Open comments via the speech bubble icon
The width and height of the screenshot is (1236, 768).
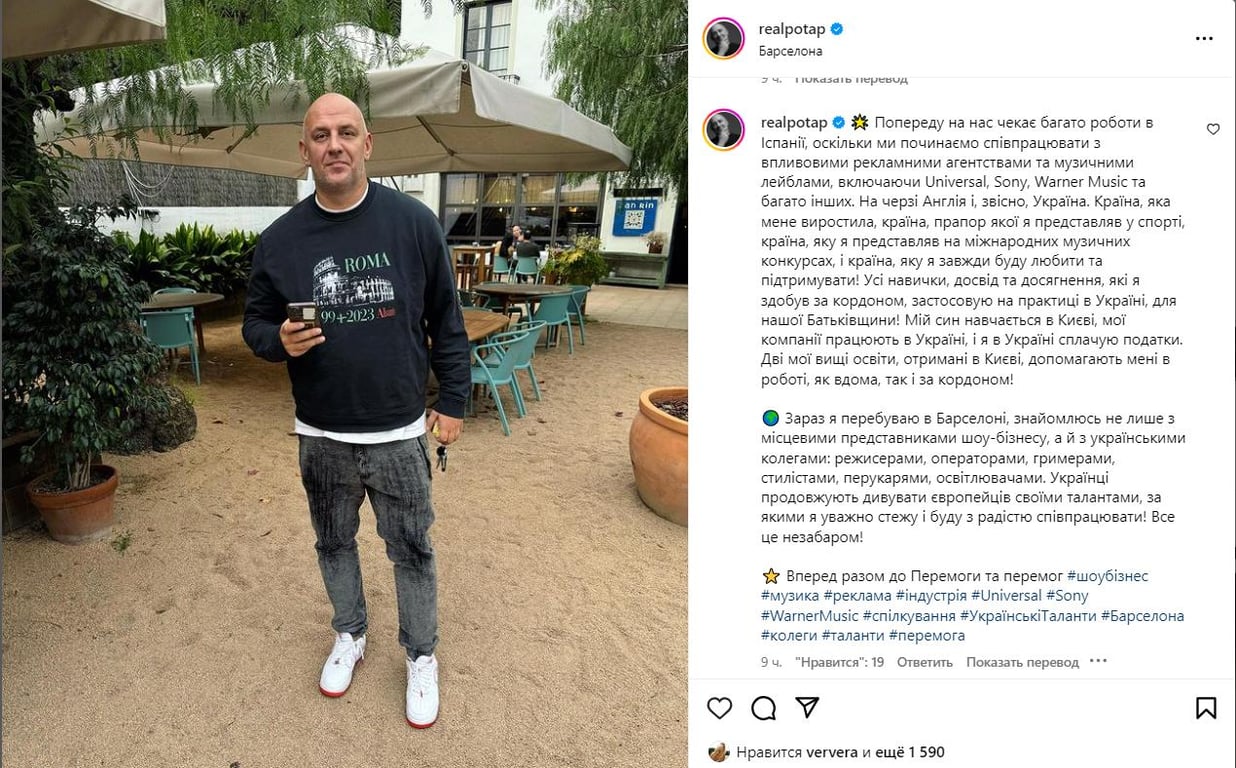tap(763, 708)
